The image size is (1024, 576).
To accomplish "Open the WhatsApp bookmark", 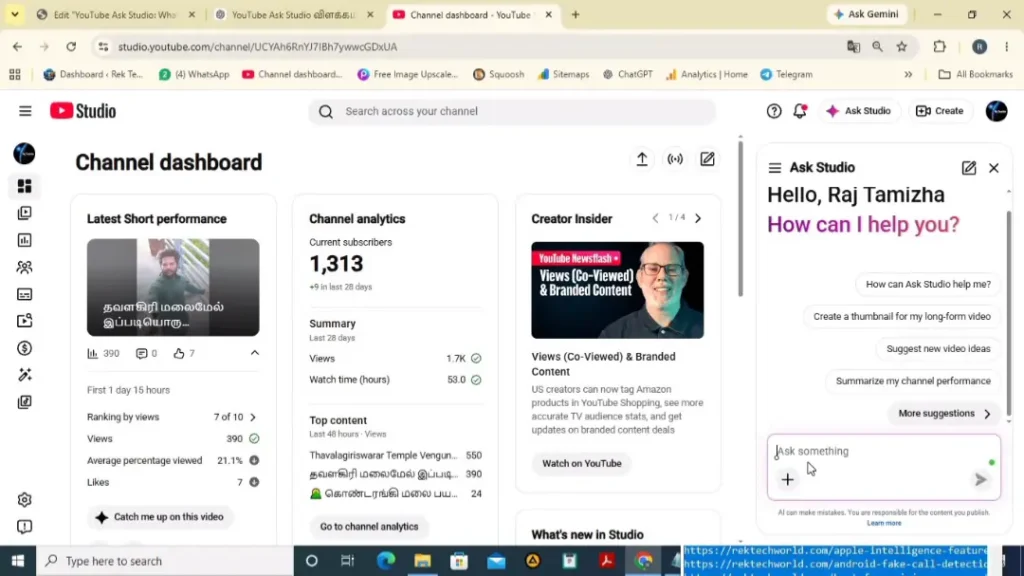I will coord(194,74).
